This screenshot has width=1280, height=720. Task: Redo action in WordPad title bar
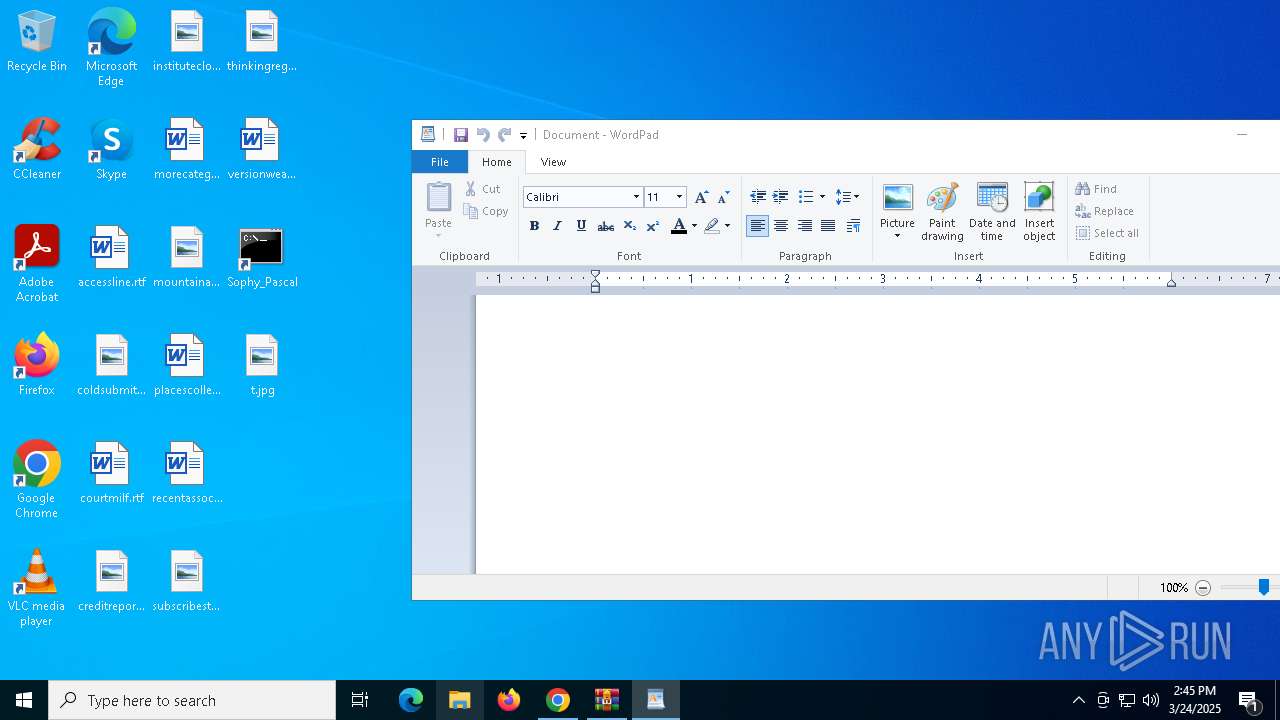(x=505, y=135)
